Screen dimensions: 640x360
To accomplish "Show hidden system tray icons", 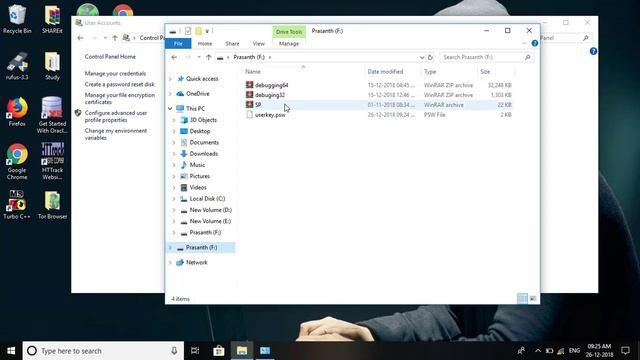I will [x=538, y=351].
